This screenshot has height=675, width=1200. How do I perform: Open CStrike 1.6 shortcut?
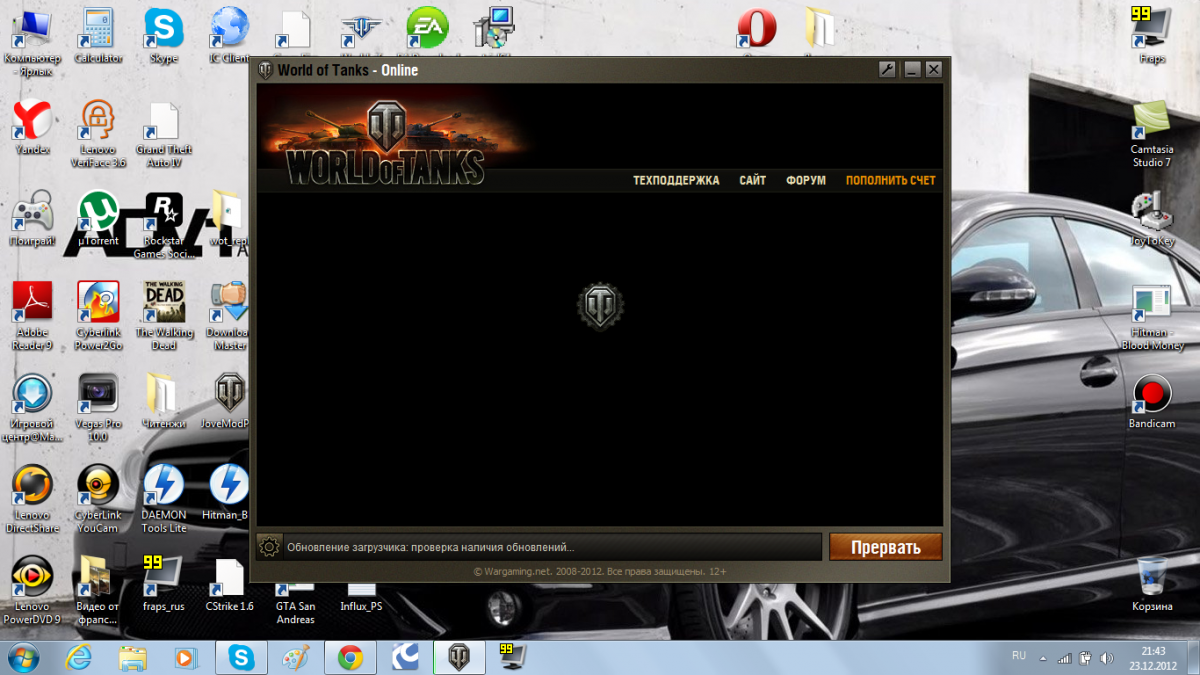click(229, 583)
